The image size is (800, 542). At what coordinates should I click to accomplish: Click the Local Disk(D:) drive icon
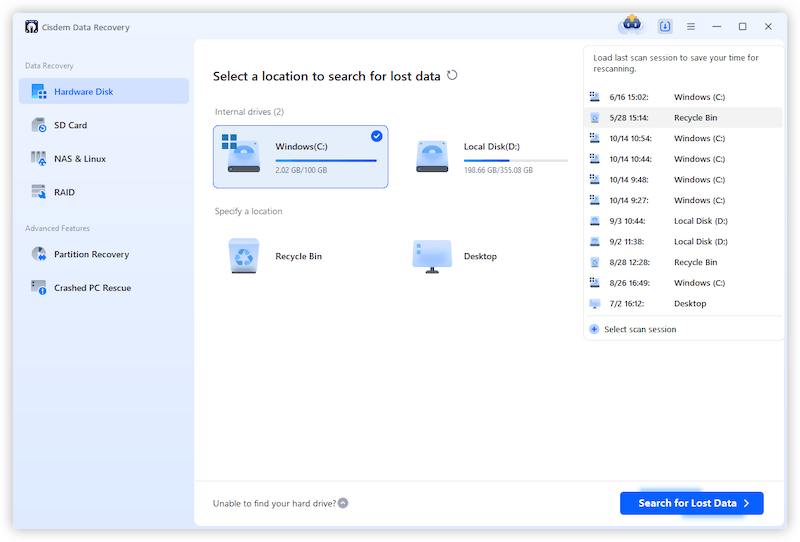[432, 156]
